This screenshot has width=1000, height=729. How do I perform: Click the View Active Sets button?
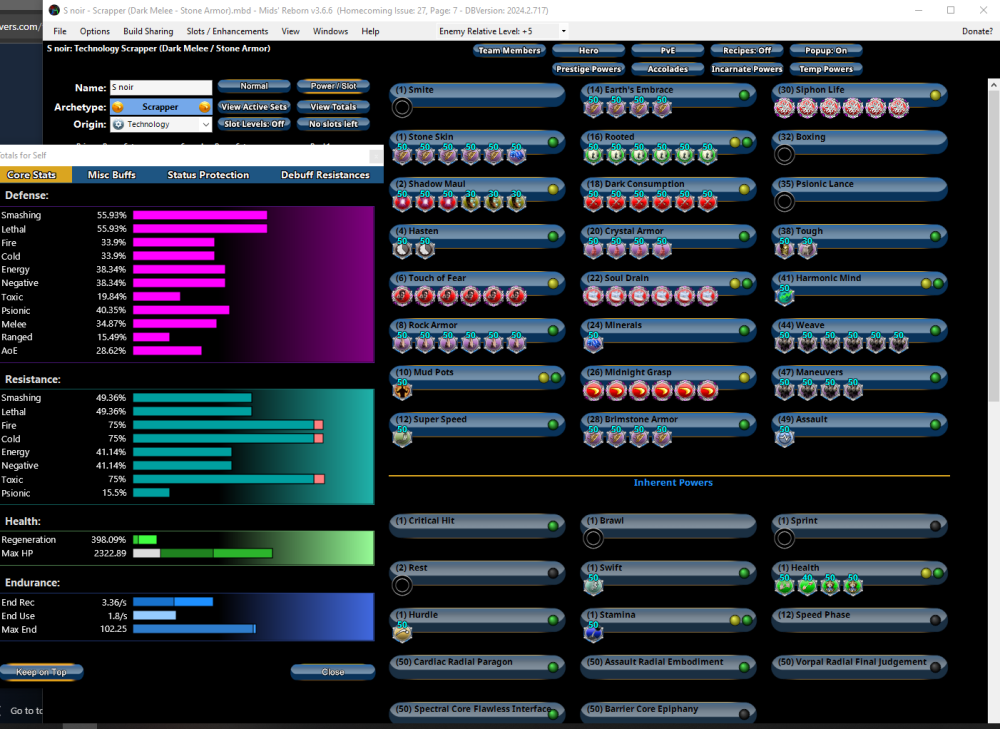[x=254, y=107]
